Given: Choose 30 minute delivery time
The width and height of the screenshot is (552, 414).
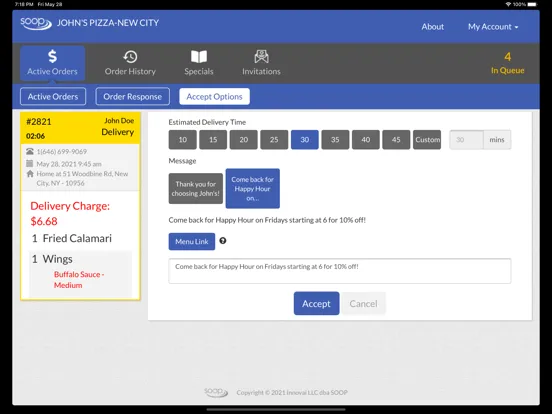Looking at the screenshot, I should pos(305,140).
